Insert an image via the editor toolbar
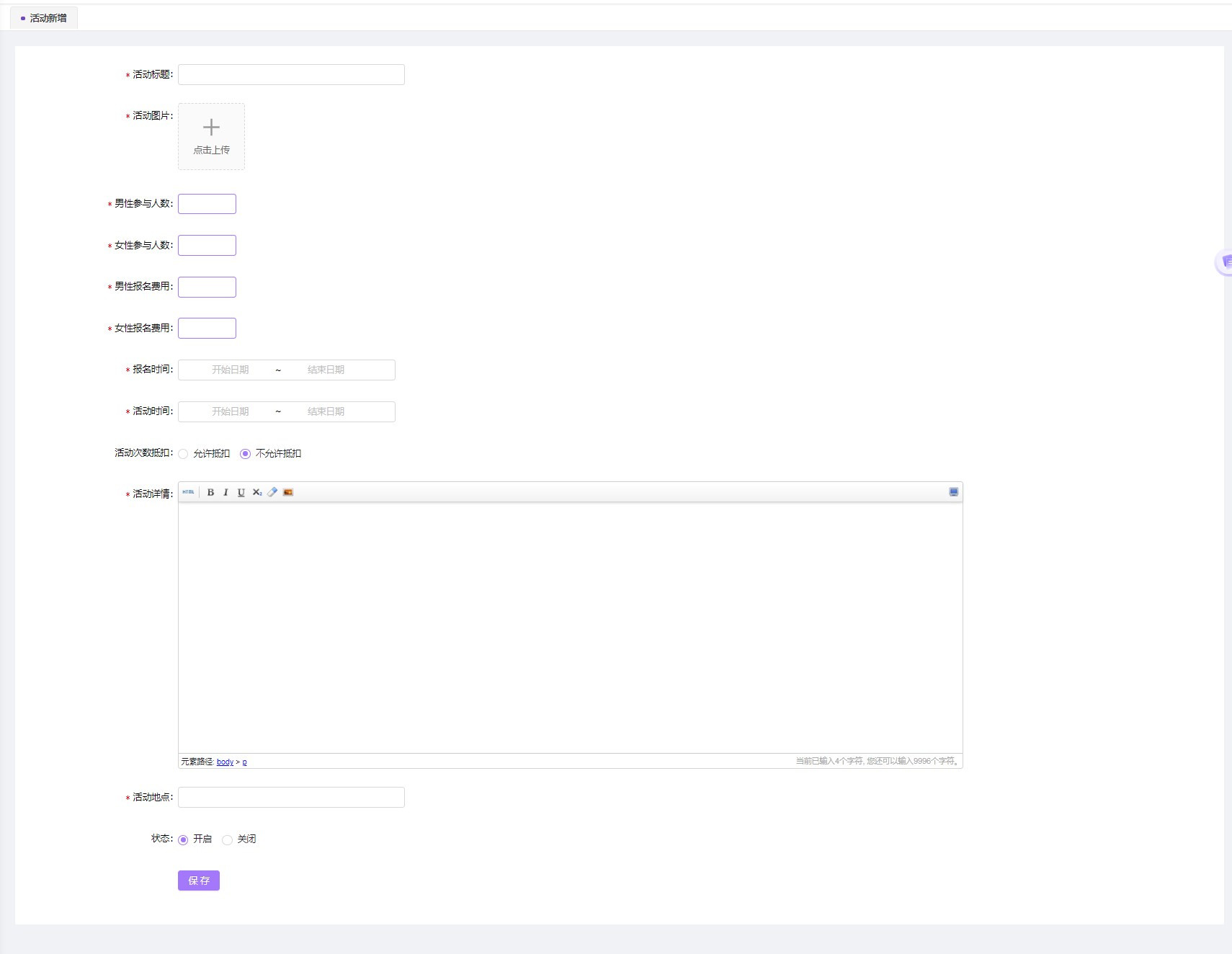The image size is (1232, 954). click(x=288, y=492)
